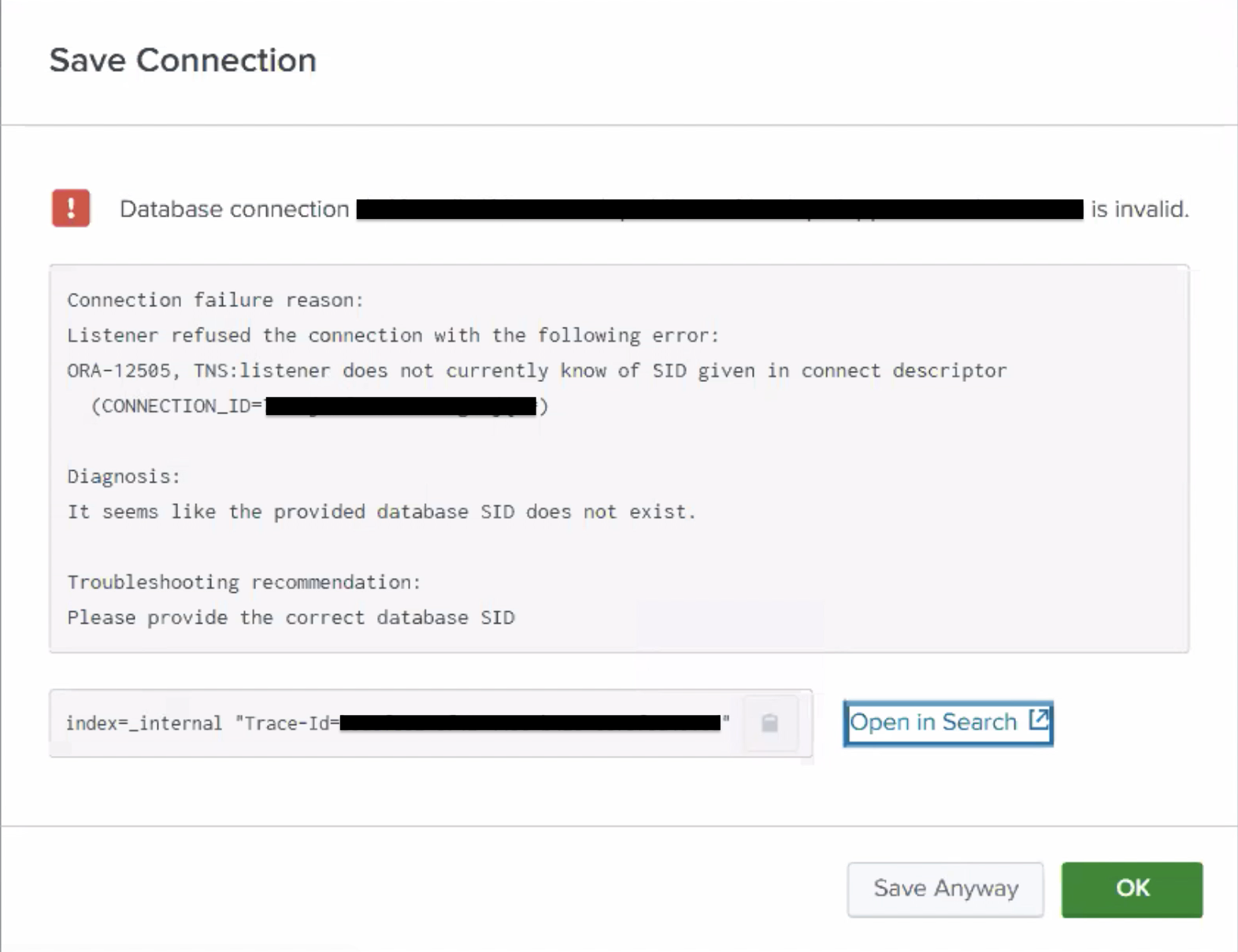Click the "Connection failure reason:" line
Screen dimensions: 1238x952
pos(215,300)
